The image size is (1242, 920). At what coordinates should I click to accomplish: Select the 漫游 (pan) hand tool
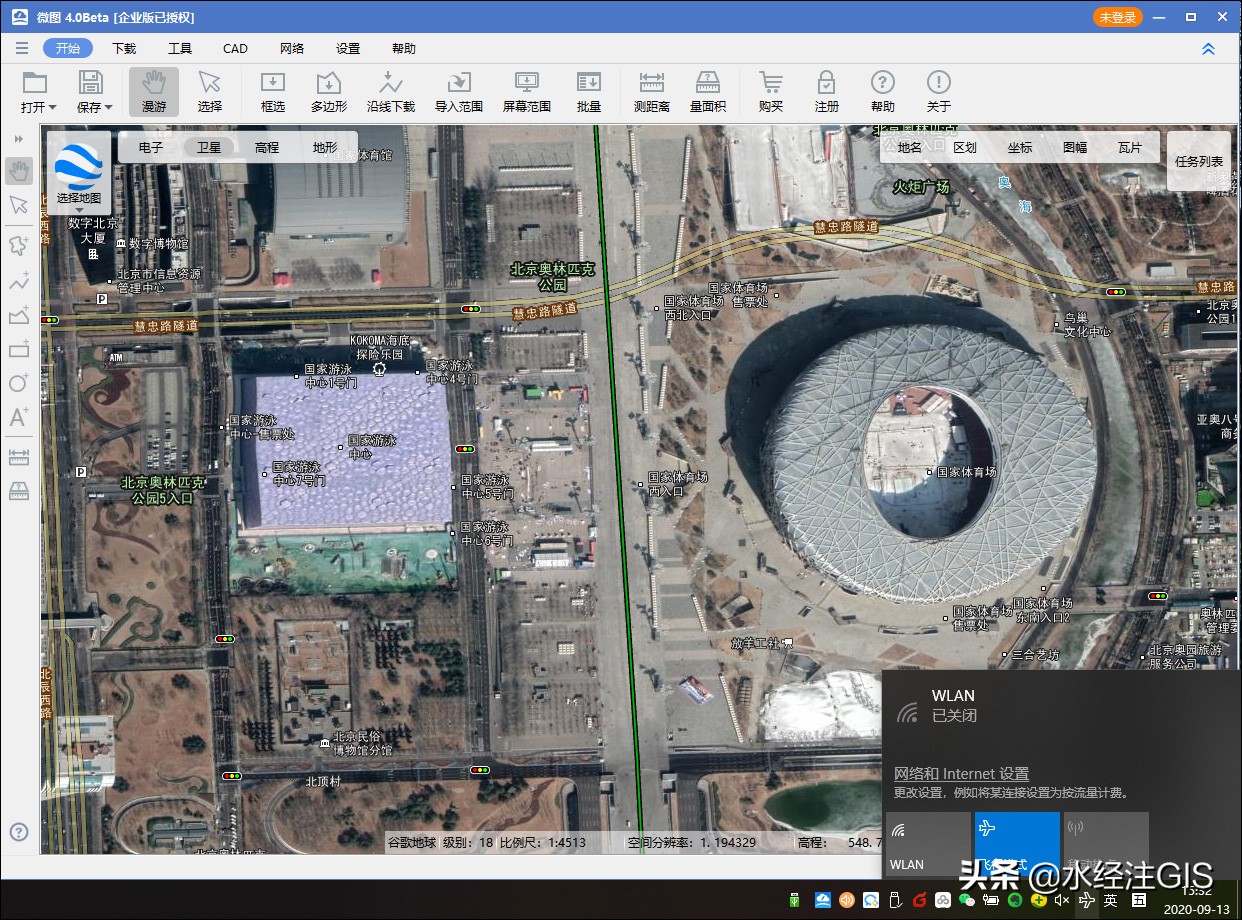pyautogui.click(x=153, y=91)
